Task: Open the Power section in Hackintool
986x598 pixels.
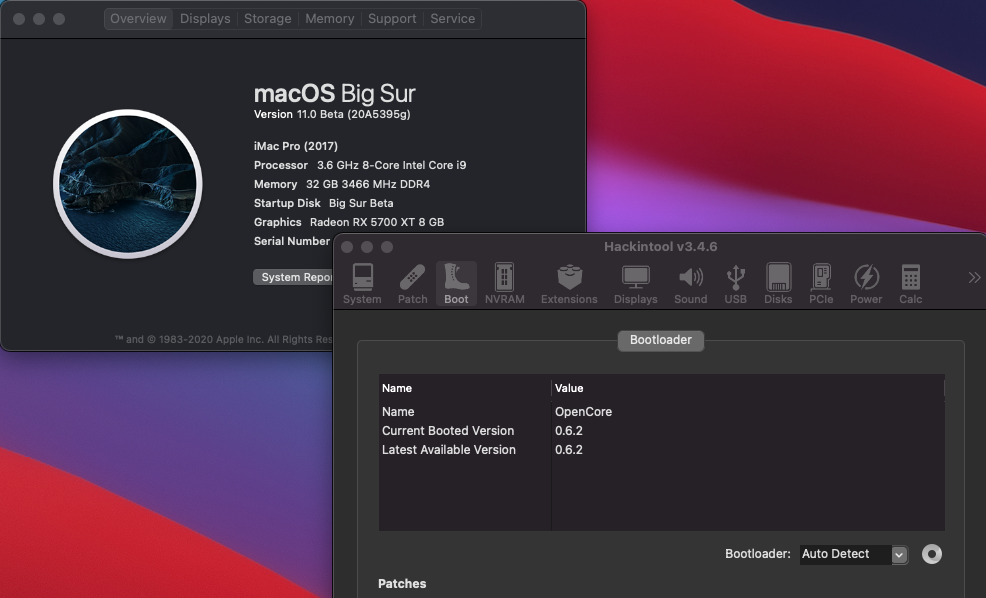Action: click(866, 284)
